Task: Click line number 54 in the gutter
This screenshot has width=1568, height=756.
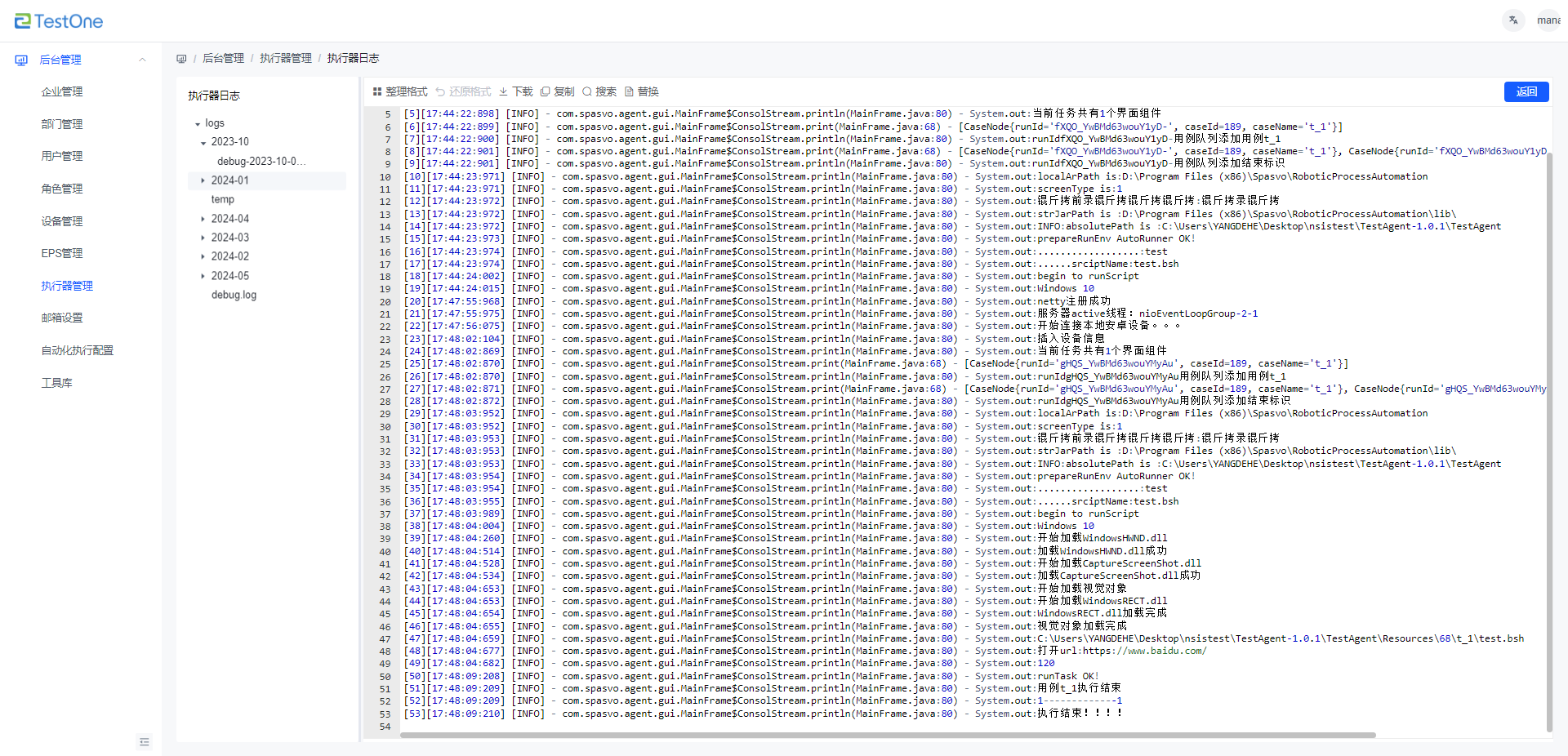Action: [385, 727]
